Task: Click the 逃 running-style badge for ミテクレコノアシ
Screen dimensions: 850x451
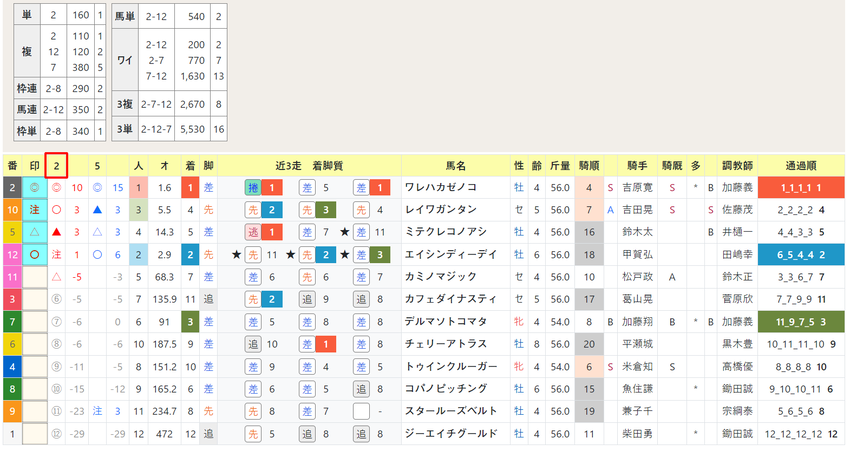Action: [x=253, y=232]
